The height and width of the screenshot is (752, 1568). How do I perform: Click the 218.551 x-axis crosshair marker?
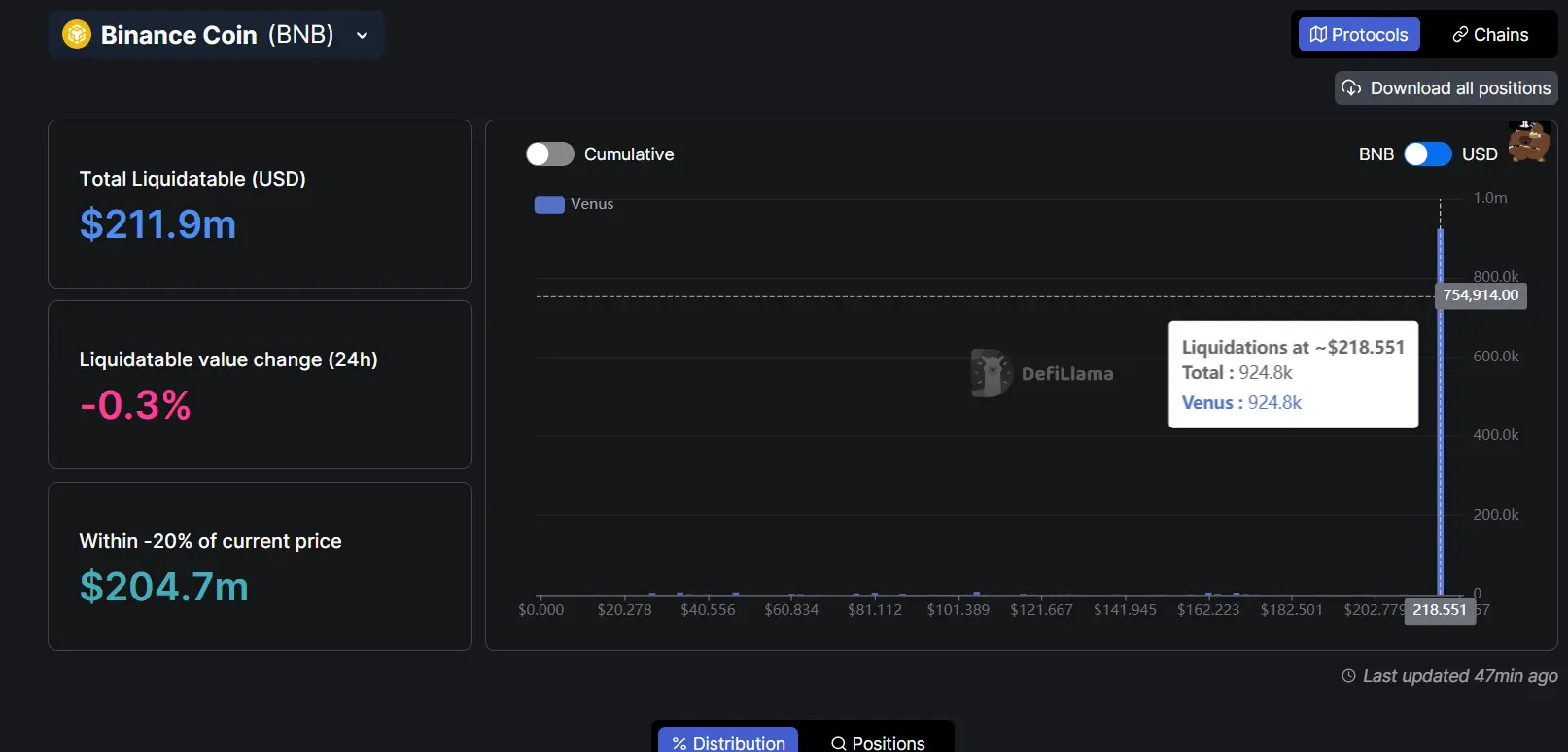[x=1440, y=610]
